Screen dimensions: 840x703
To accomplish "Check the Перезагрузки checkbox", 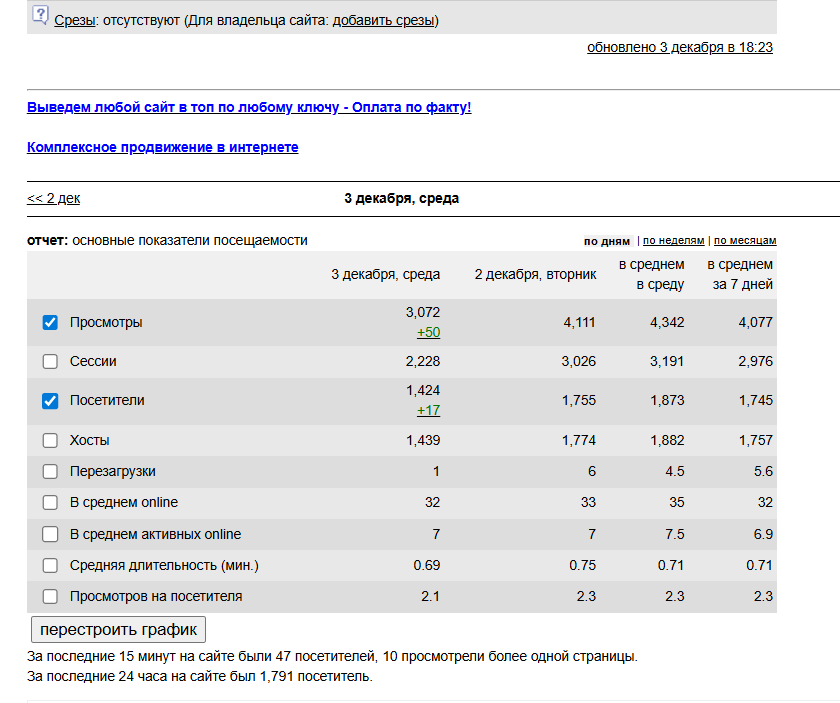I will pos(50,472).
